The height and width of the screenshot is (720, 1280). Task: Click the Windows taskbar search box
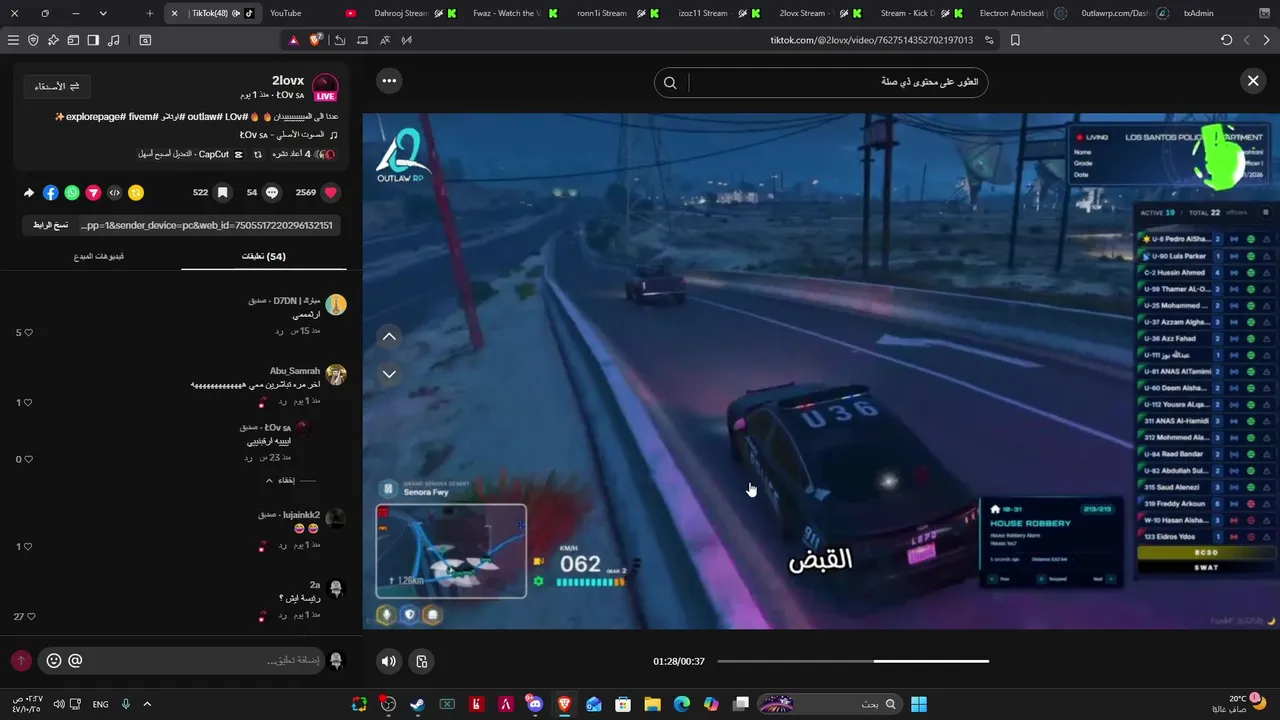(830, 704)
